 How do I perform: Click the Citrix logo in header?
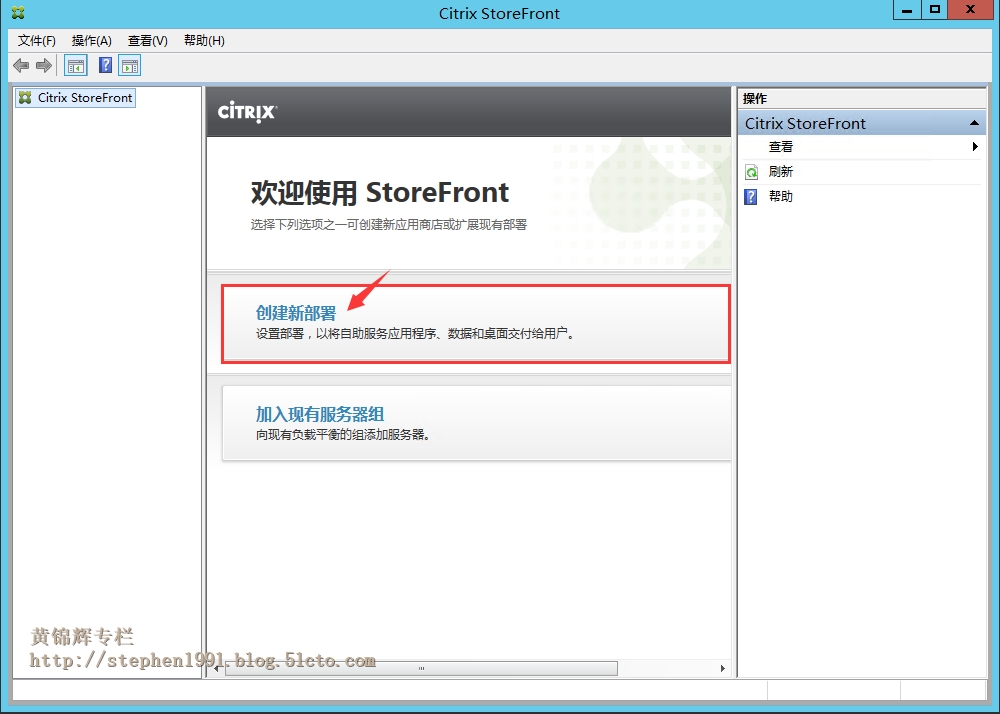coord(247,112)
